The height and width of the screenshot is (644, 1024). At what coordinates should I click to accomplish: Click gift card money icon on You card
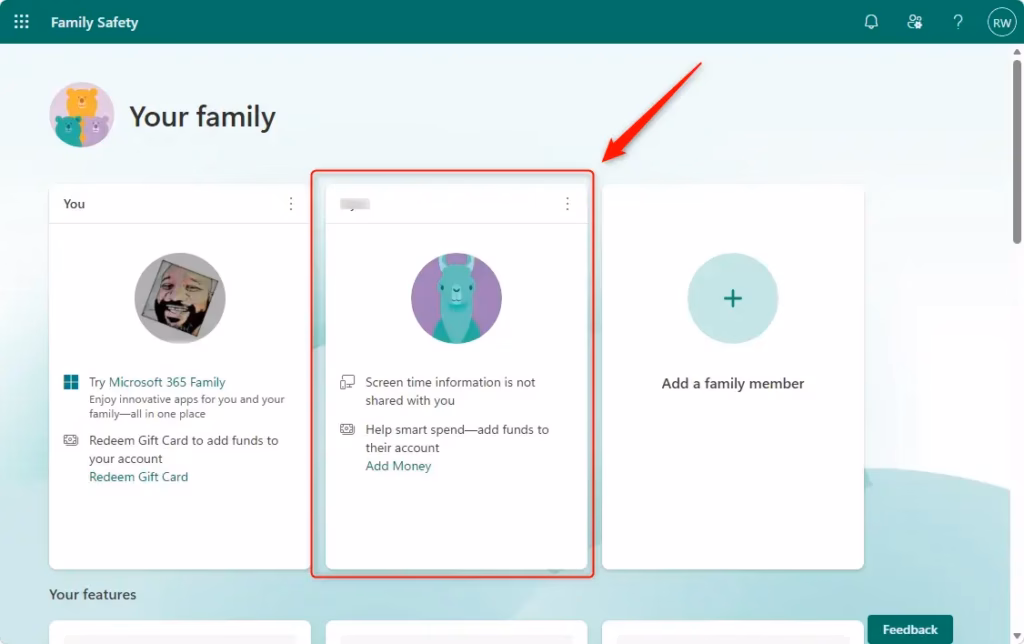(x=71, y=440)
